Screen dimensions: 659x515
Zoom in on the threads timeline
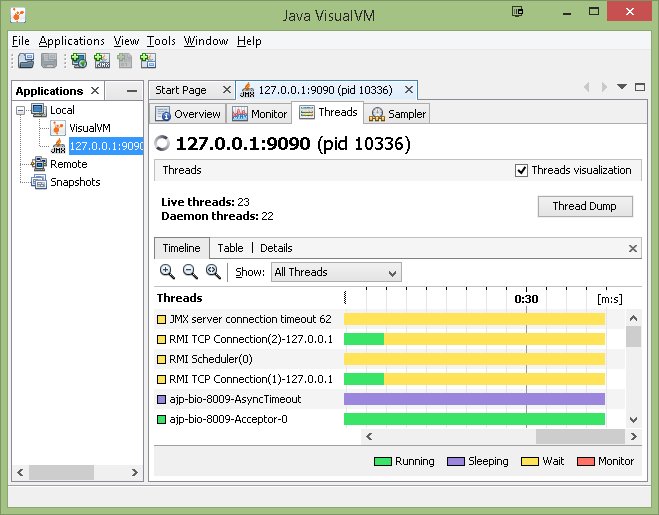tap(167, 272)
